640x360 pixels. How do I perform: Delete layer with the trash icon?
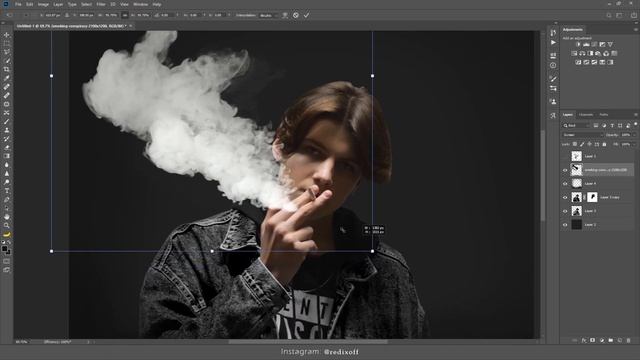629,340
